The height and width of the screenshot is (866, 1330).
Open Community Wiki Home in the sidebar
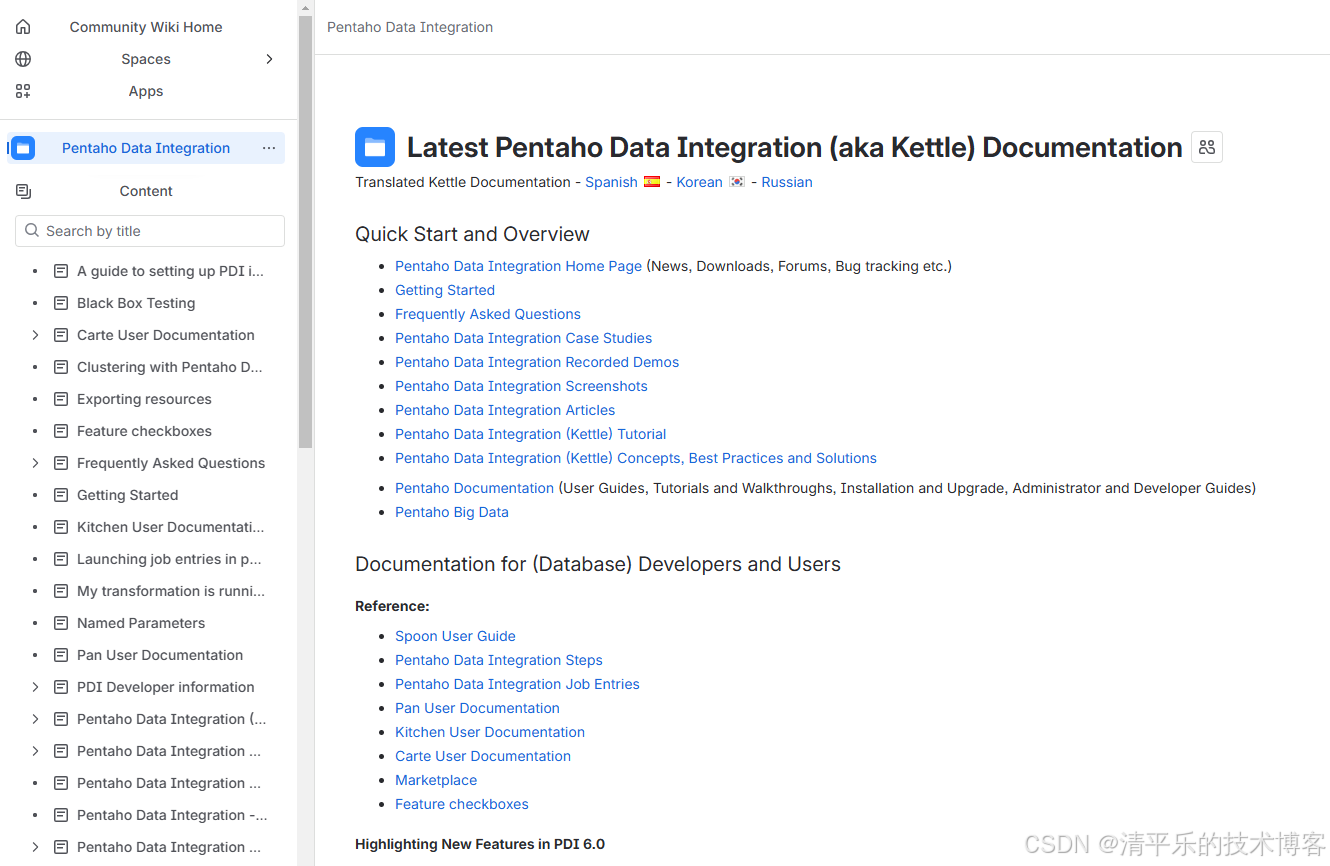point(146,27)
